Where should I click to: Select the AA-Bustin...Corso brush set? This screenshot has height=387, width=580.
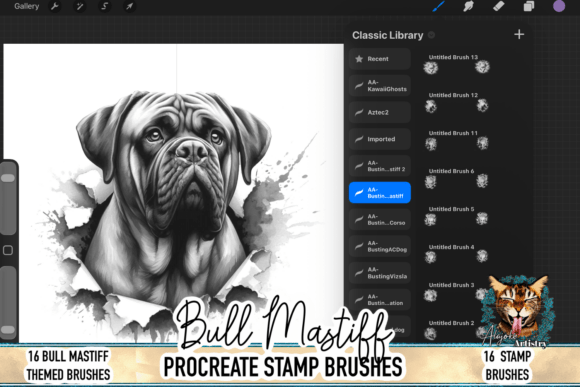pyautogui.click(x=380, y=219)
